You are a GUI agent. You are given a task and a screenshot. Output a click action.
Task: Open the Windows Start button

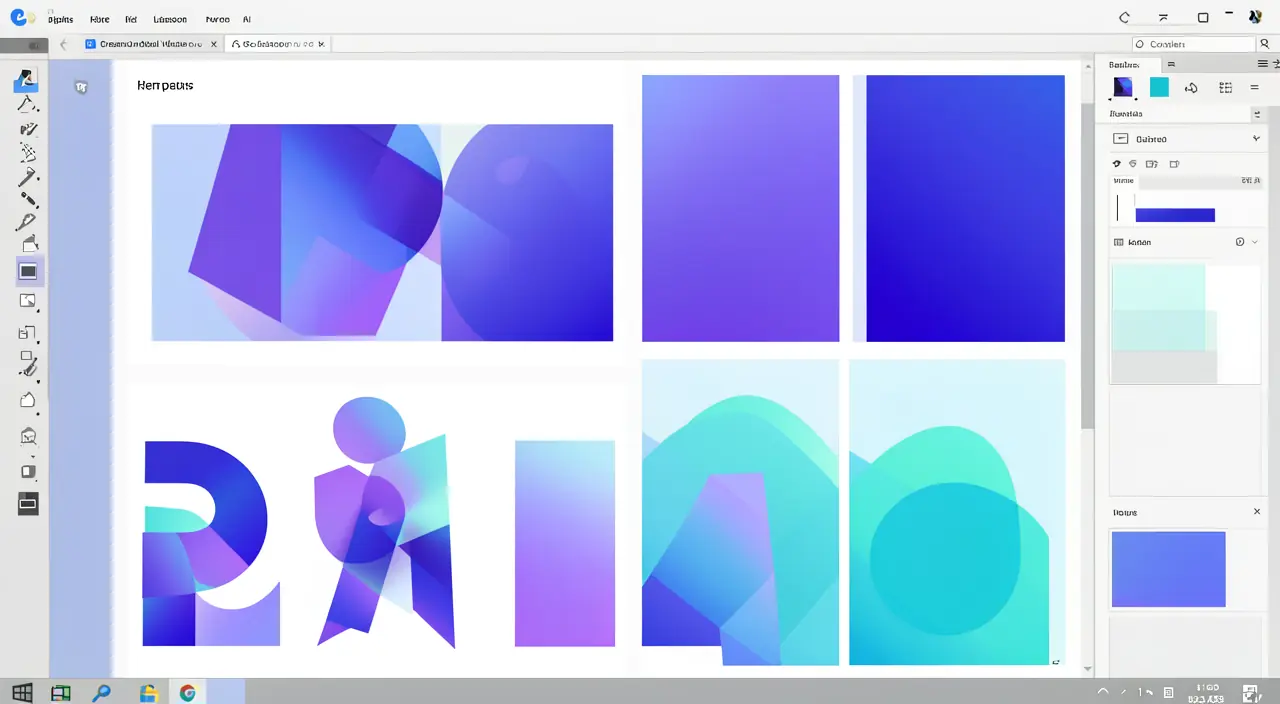pyautogui.click(x=22, y=692)
